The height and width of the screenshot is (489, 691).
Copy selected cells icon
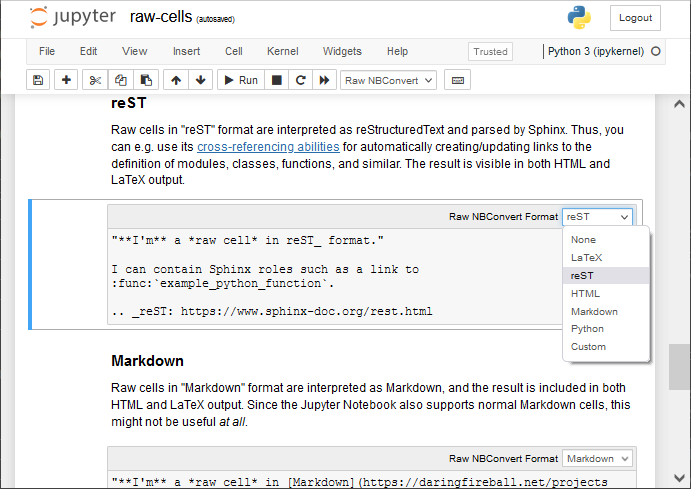121,80
